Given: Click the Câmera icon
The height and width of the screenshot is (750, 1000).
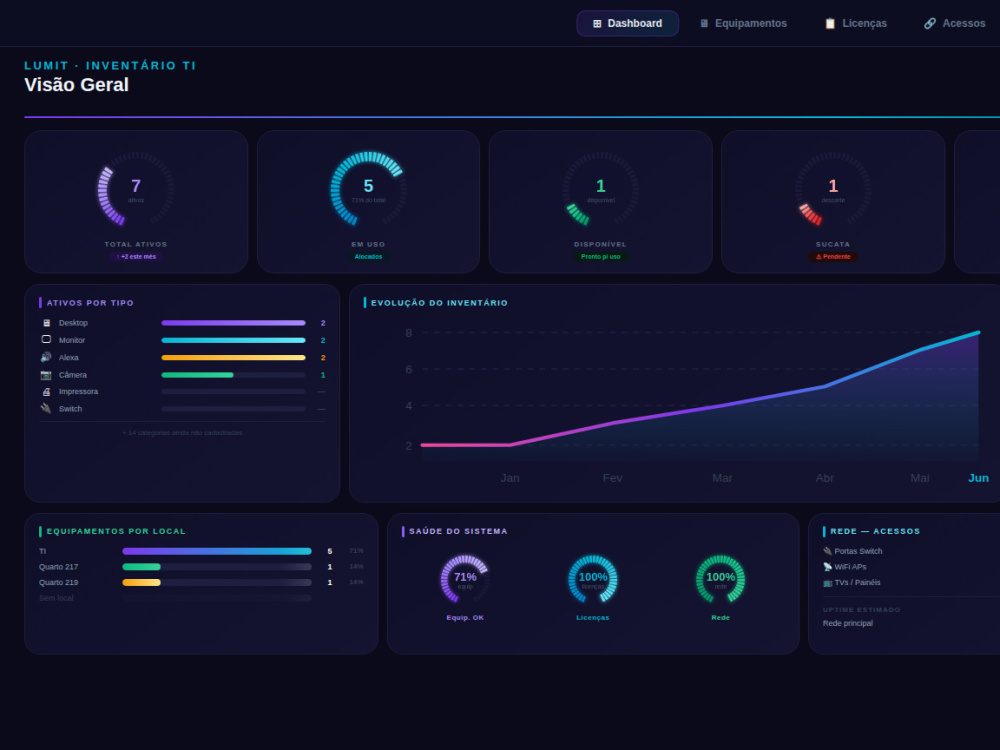Looking at the screenshot, I should (46, 375).
